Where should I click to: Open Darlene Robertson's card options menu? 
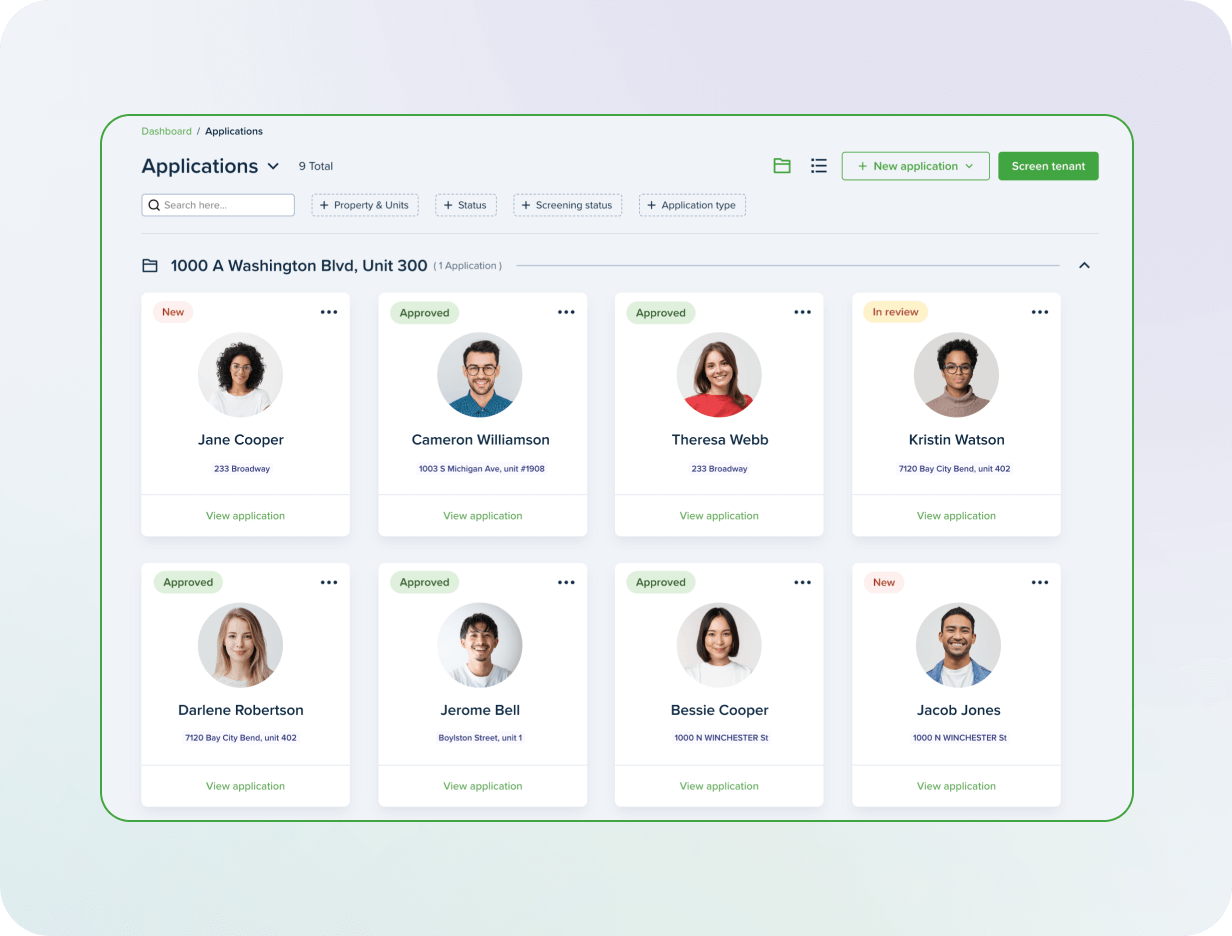pyautogui.click(x=329, y=581)
